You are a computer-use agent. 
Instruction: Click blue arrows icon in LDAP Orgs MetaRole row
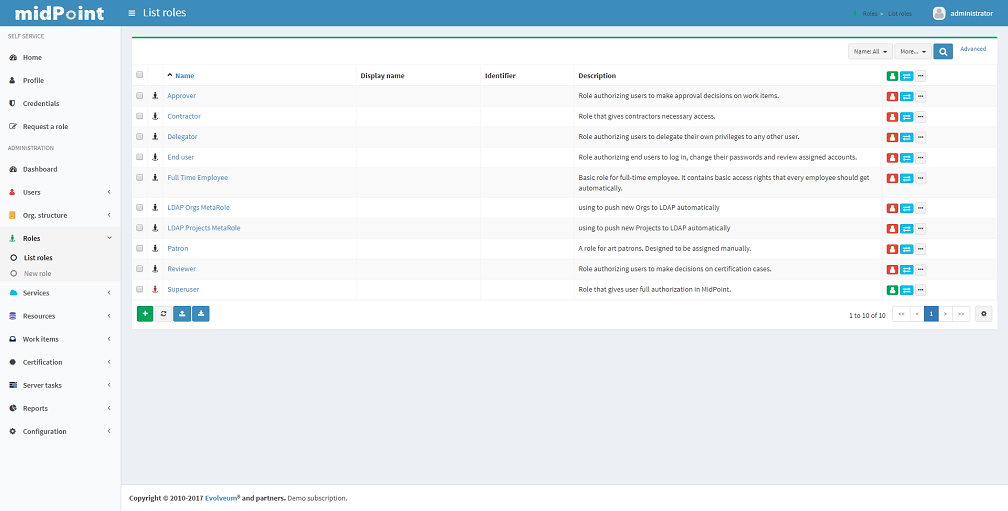pos(906,208)
